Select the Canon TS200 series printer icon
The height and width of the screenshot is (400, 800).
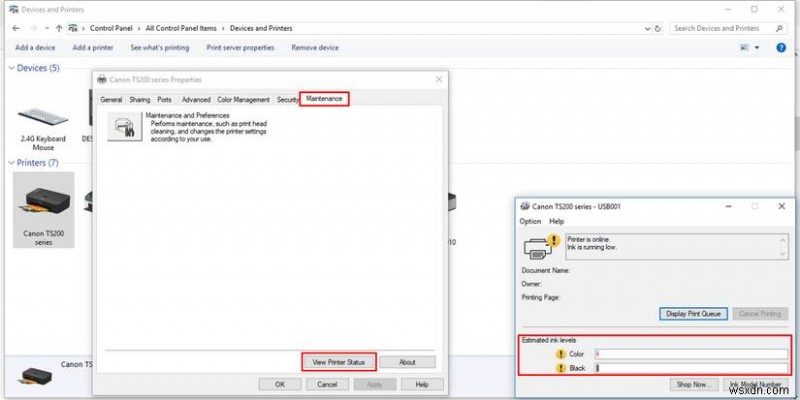pos(44,210)
